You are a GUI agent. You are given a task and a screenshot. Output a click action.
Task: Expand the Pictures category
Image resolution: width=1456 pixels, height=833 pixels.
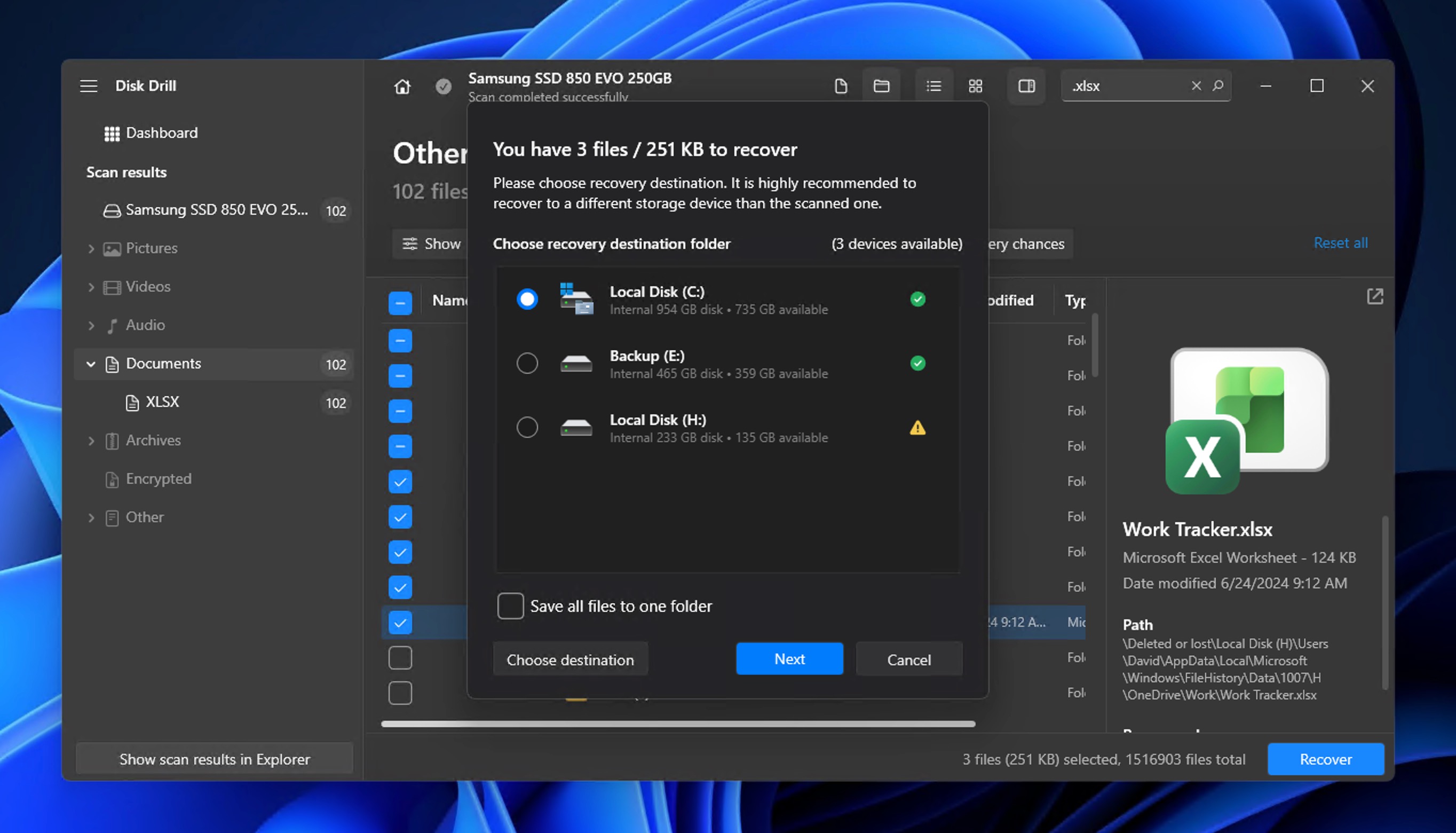(91, 249)
